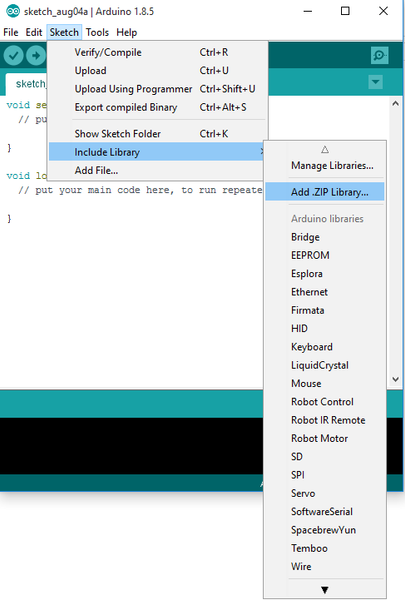The height and width of the screenshot is (600, 405).
Task: Click editor scrollbar down arrow
Action: coord(395,379)
